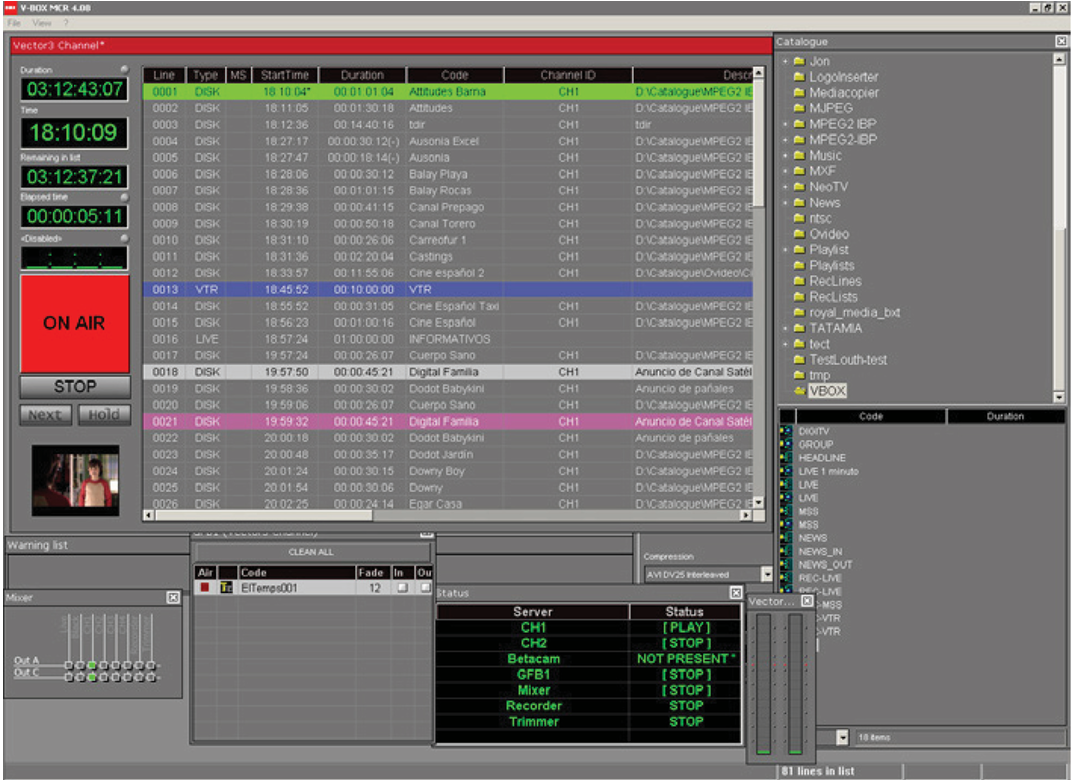Click the Channel ID column header
The width and height of the screenshot is (1071, 780).
pyautogui.click(x=568, y=75)
